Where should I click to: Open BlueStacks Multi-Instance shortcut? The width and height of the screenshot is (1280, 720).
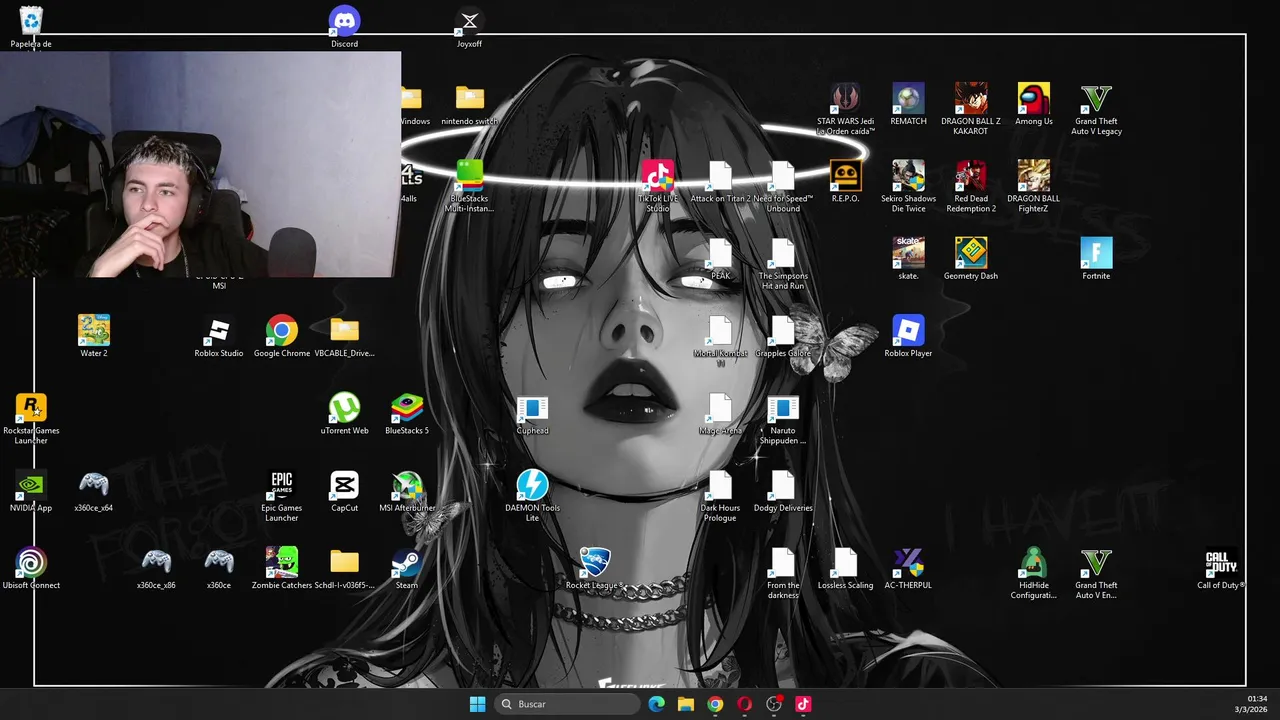pyautogui.click(x=469, y=187)
